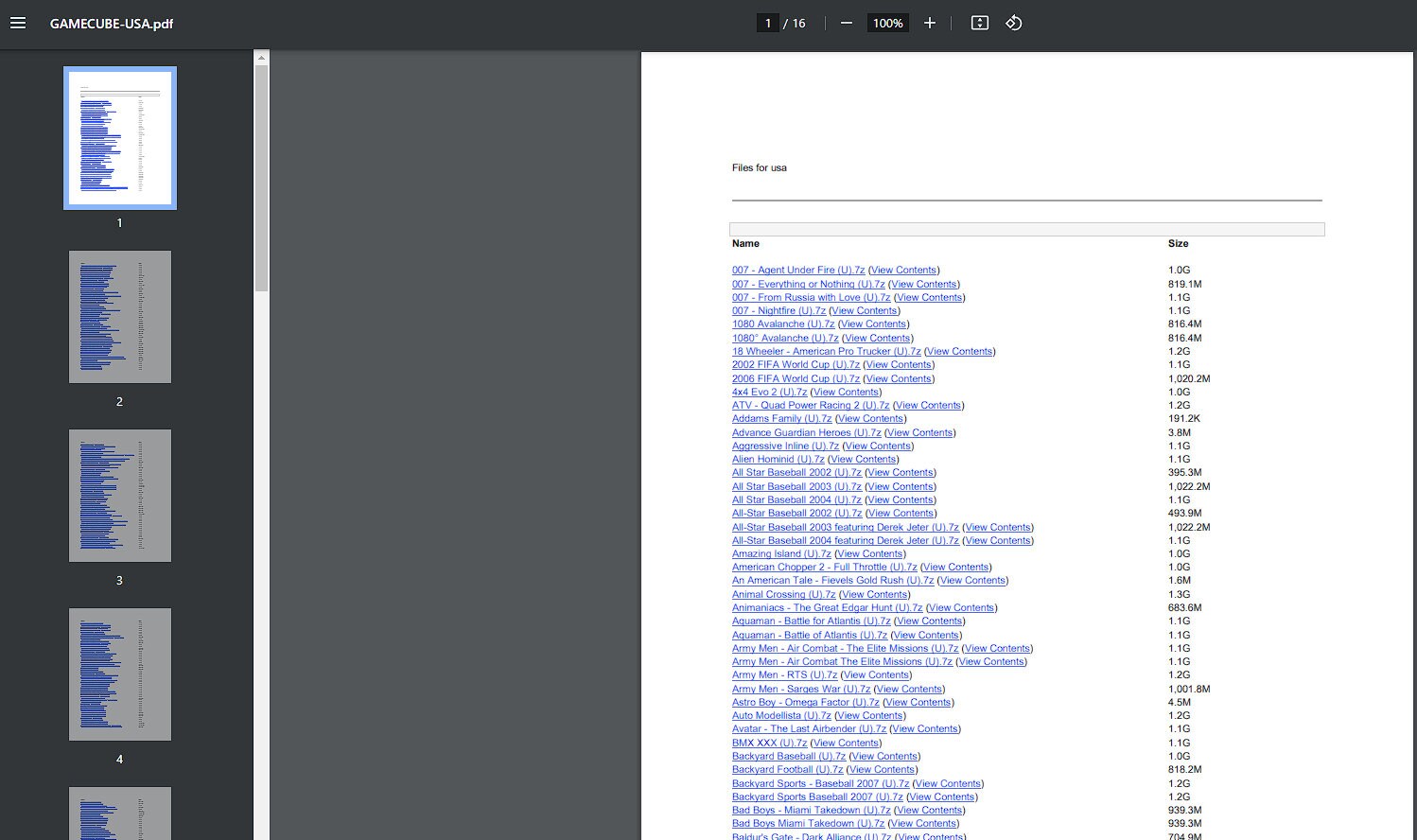Click the 'Files for usa' heading text
This screenshot has width=1417, height=840.
tap(760, 167)
